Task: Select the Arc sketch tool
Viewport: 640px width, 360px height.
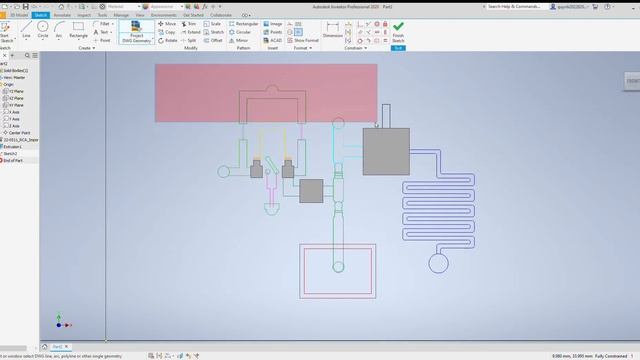Action: pos(59,30)
